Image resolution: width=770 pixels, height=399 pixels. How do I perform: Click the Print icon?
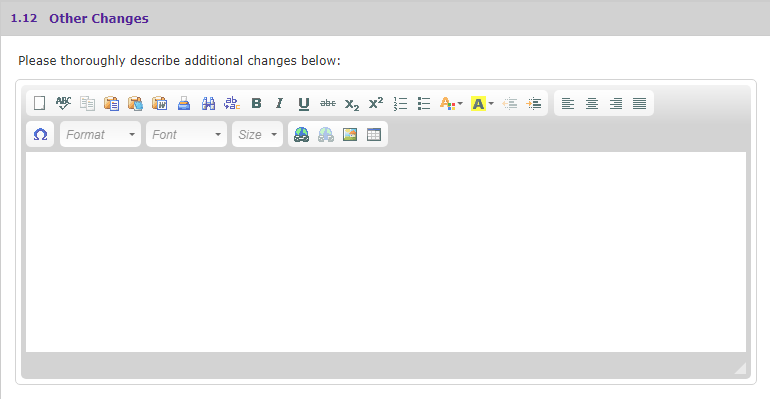(184, 104)
